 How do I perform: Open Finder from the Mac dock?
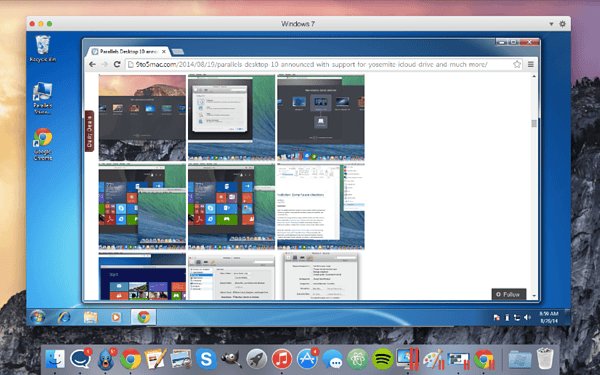click(55, 359)
